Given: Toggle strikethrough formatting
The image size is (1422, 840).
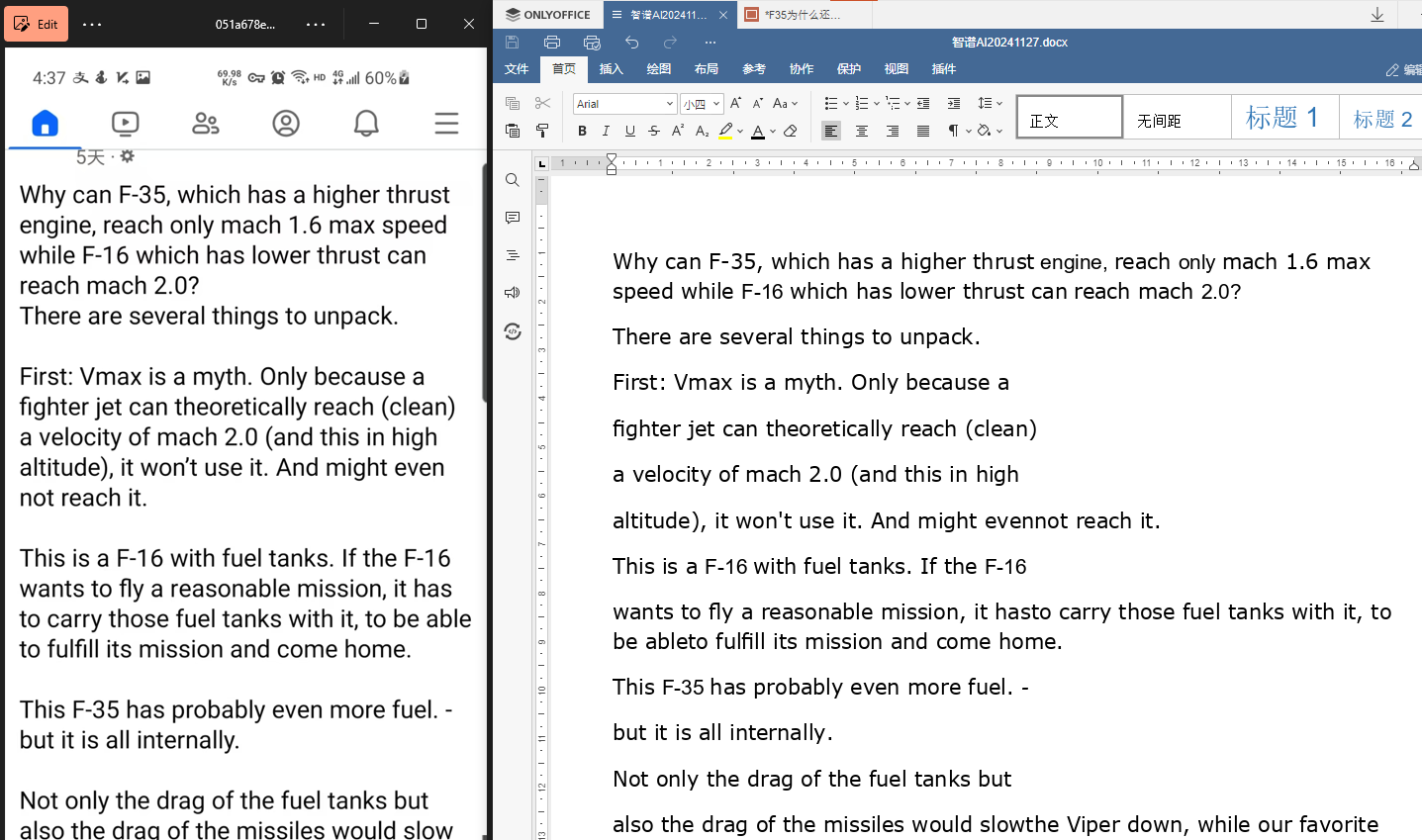Looking at the screenshot, I should (654, 131).
